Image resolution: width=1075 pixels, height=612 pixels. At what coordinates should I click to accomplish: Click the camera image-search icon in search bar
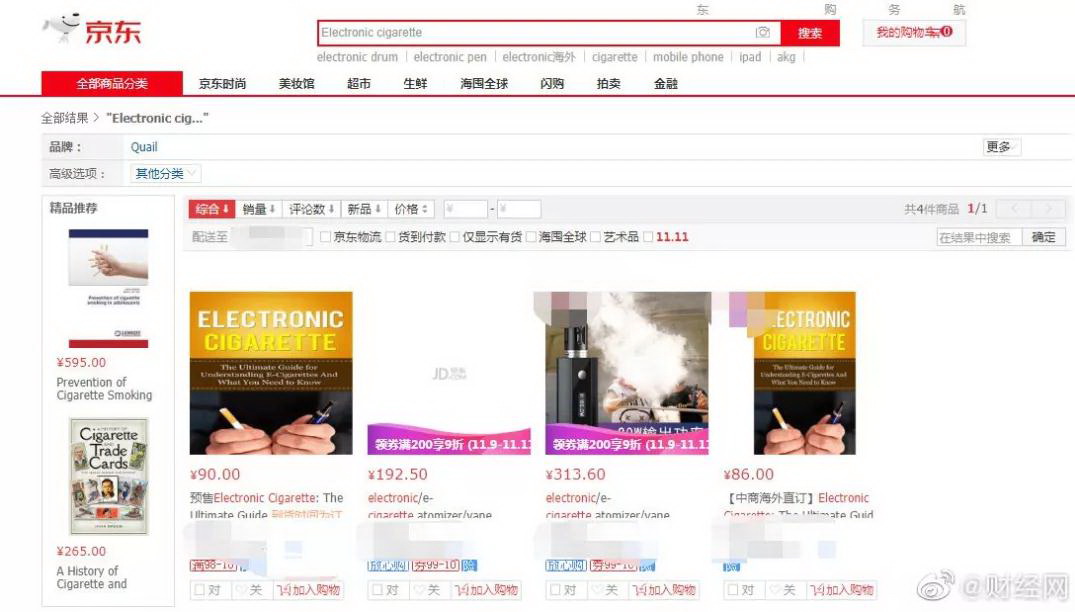click(x=763, y=33)
